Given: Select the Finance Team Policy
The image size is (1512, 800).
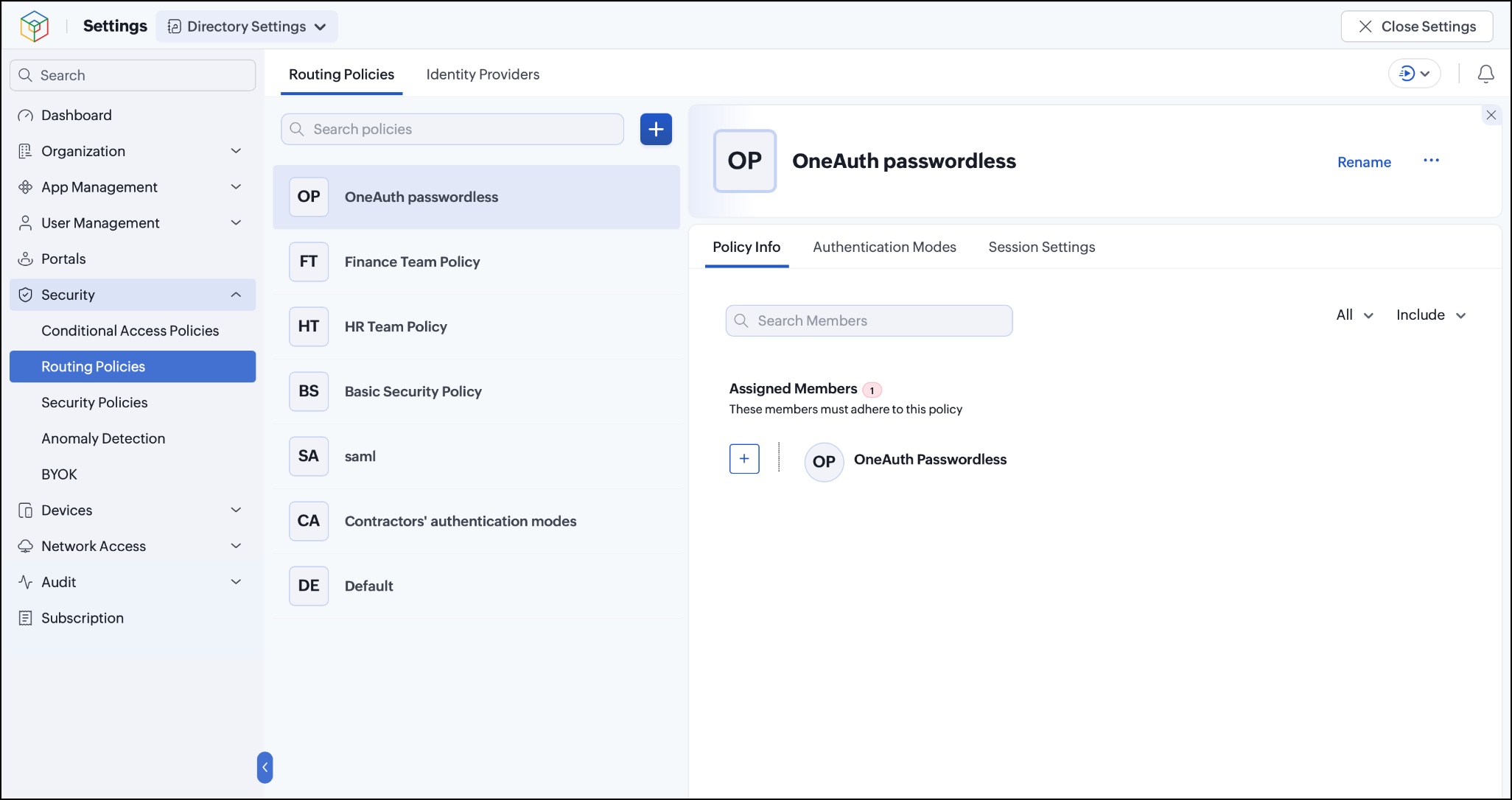Looking at the screenshot, I should click(x=477, y=262).
